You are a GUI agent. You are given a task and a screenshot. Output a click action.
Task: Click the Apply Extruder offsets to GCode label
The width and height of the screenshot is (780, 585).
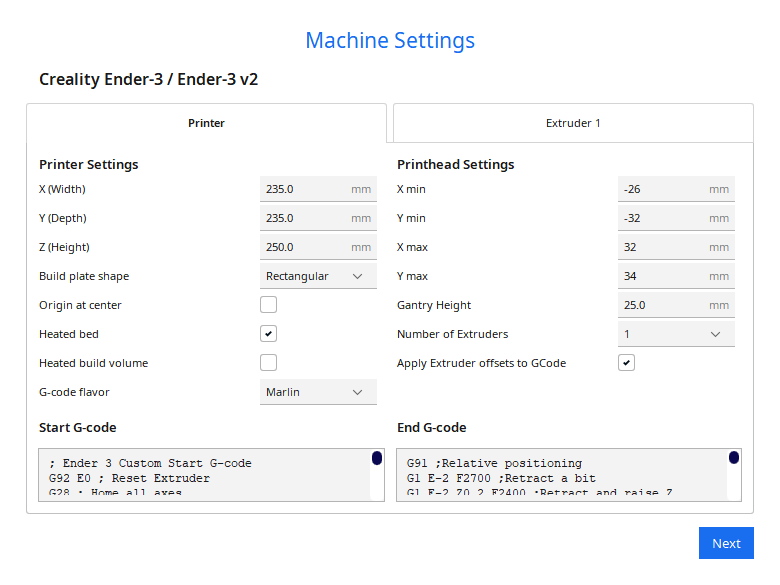(482, 363)
